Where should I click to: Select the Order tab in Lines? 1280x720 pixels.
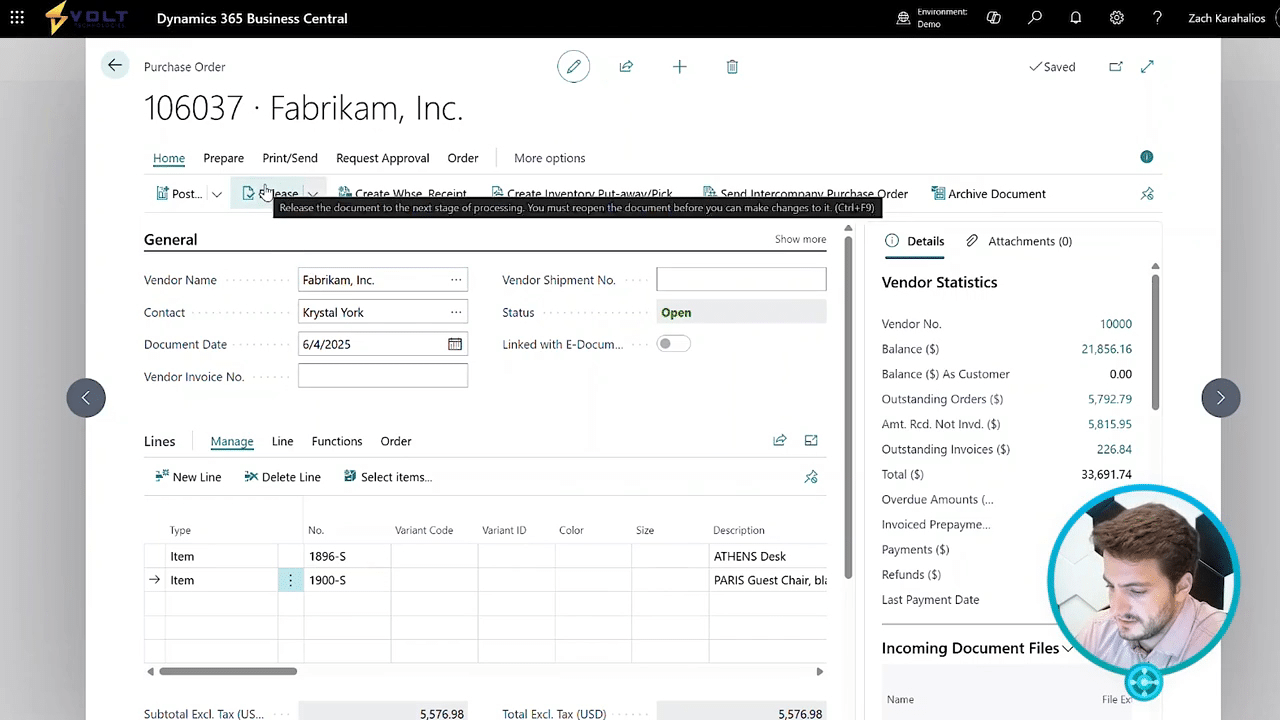(396, 441)
